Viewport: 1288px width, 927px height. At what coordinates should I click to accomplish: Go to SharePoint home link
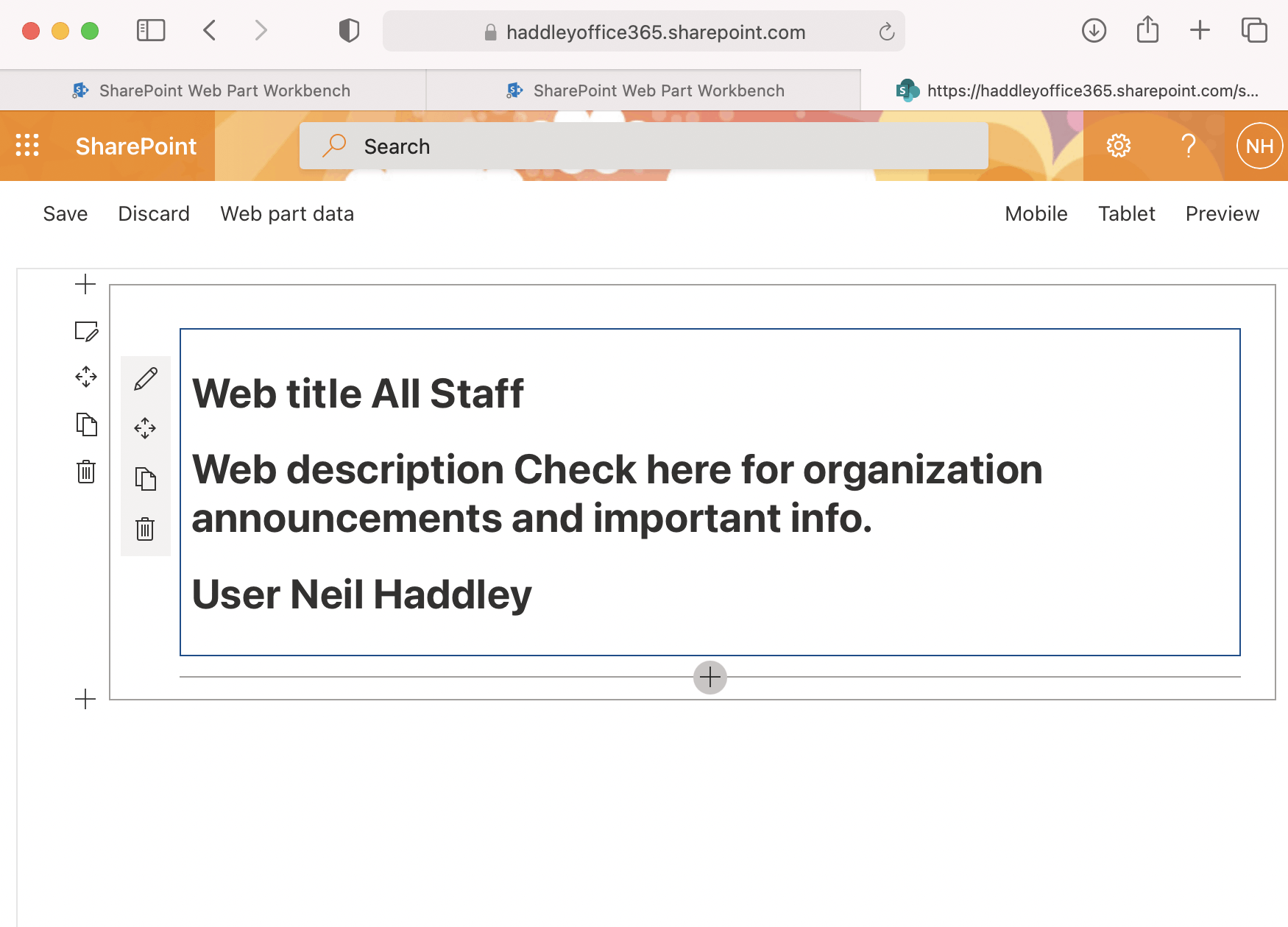pyautogui.click(x=136, y=146)
